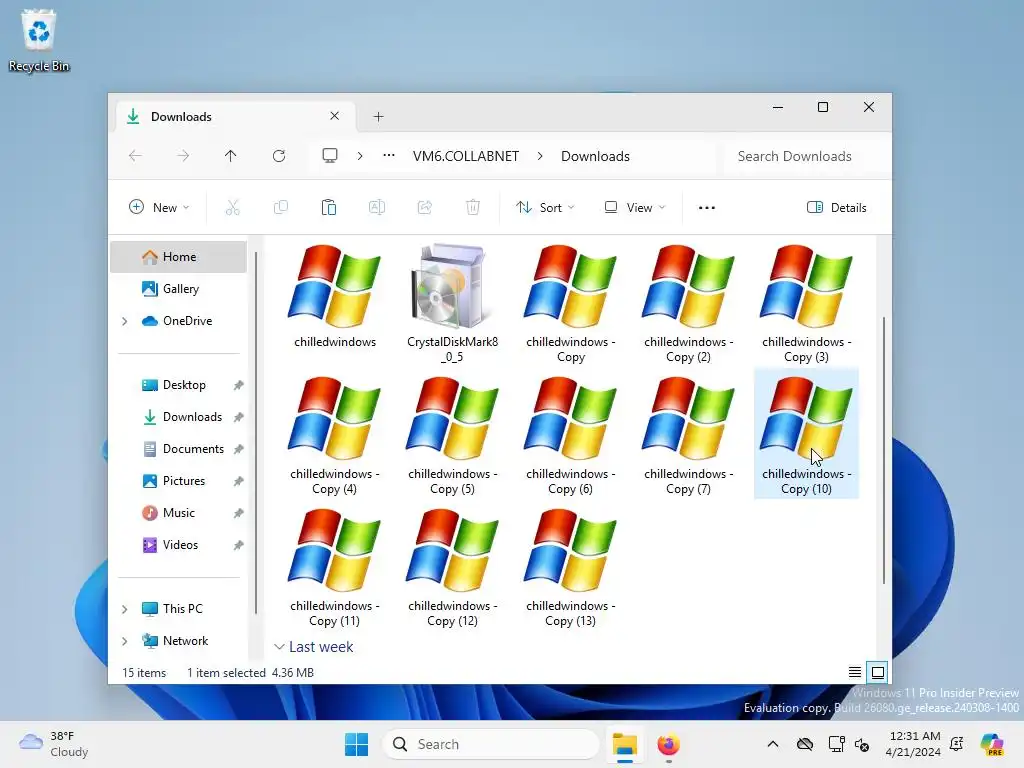Image resolution: width=1024 pixels, height=768 pixels.
Task: Go up one folder level
Action: (x=231, y=156)
